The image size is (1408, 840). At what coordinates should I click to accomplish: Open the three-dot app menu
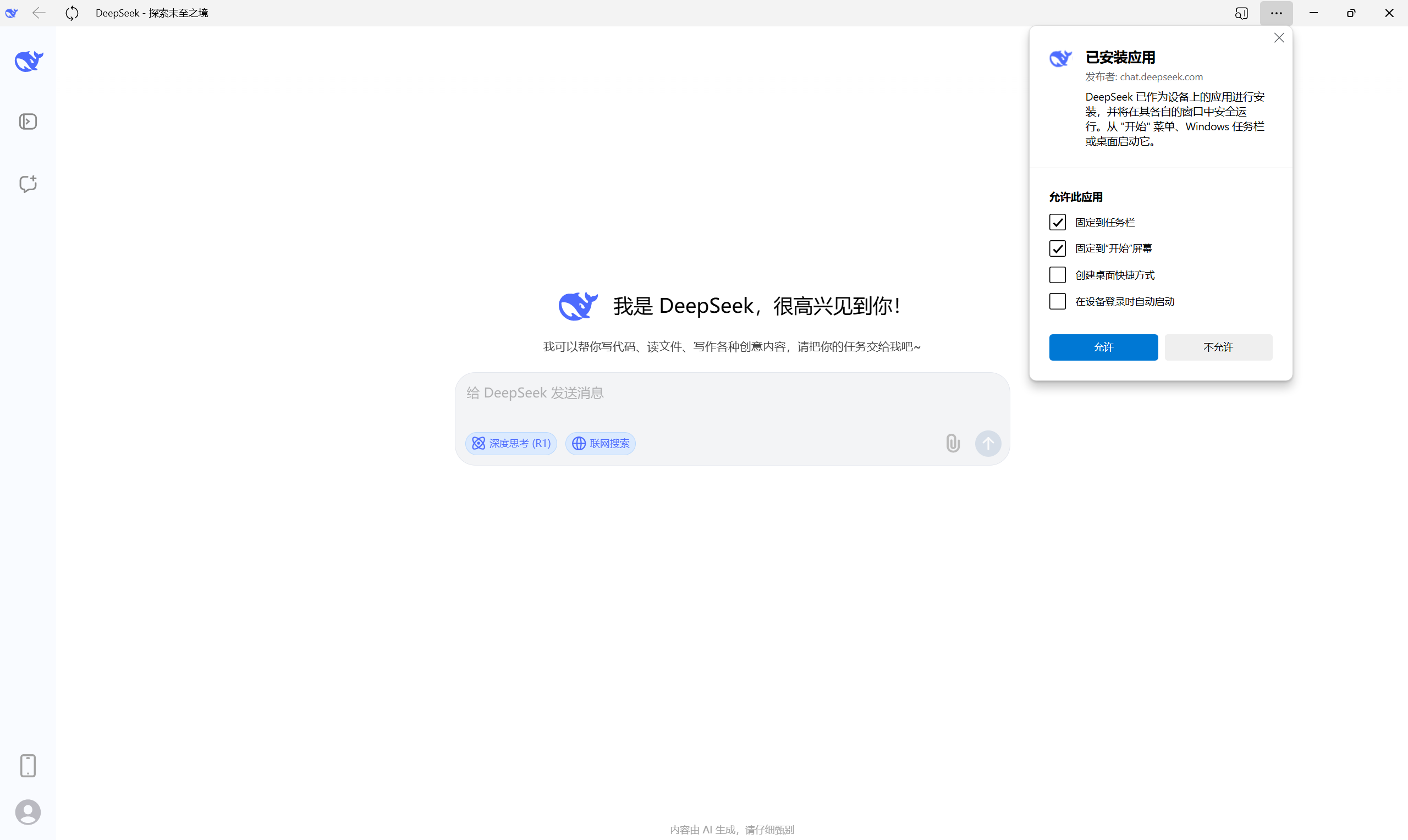1276,13
